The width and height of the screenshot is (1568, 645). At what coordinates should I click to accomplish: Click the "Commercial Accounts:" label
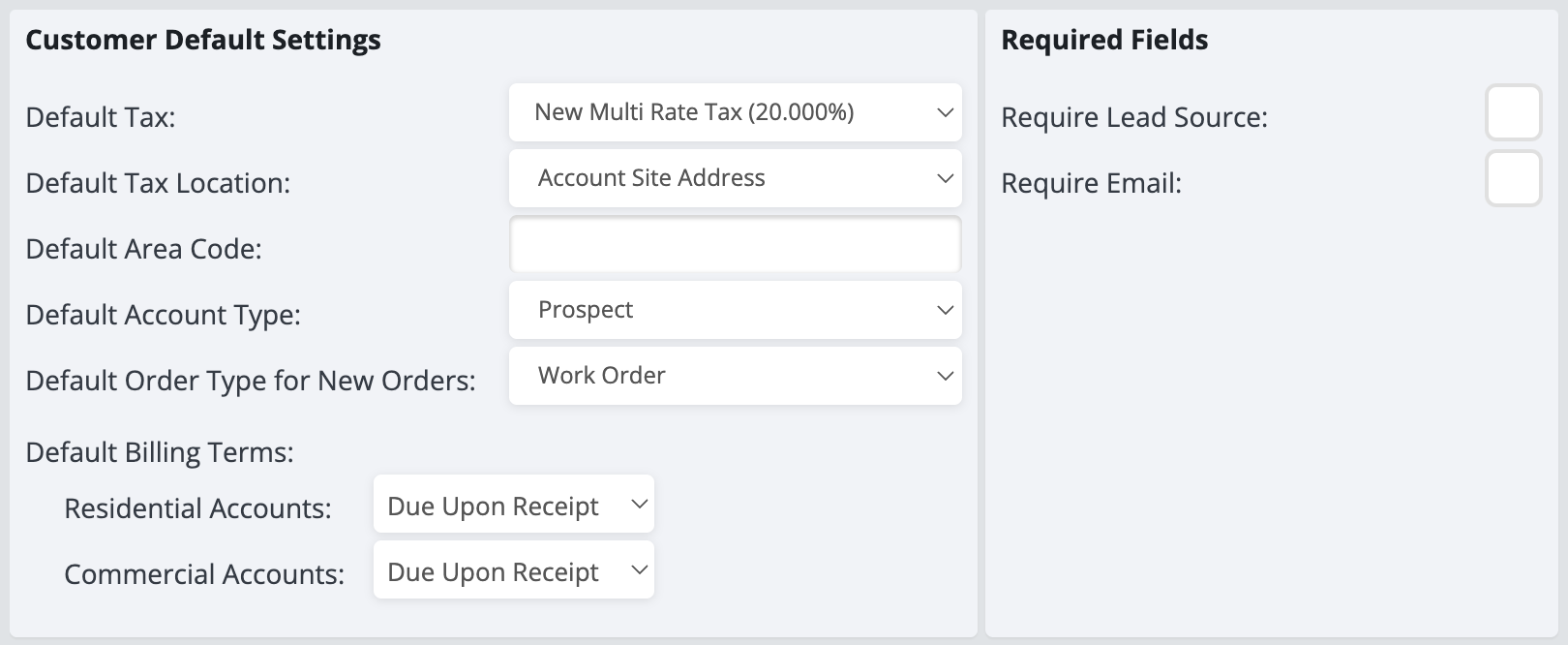pos(203,575)
